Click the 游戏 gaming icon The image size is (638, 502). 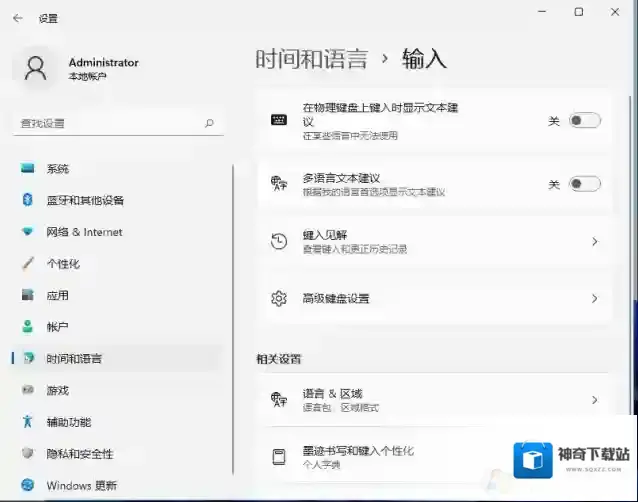28,390
